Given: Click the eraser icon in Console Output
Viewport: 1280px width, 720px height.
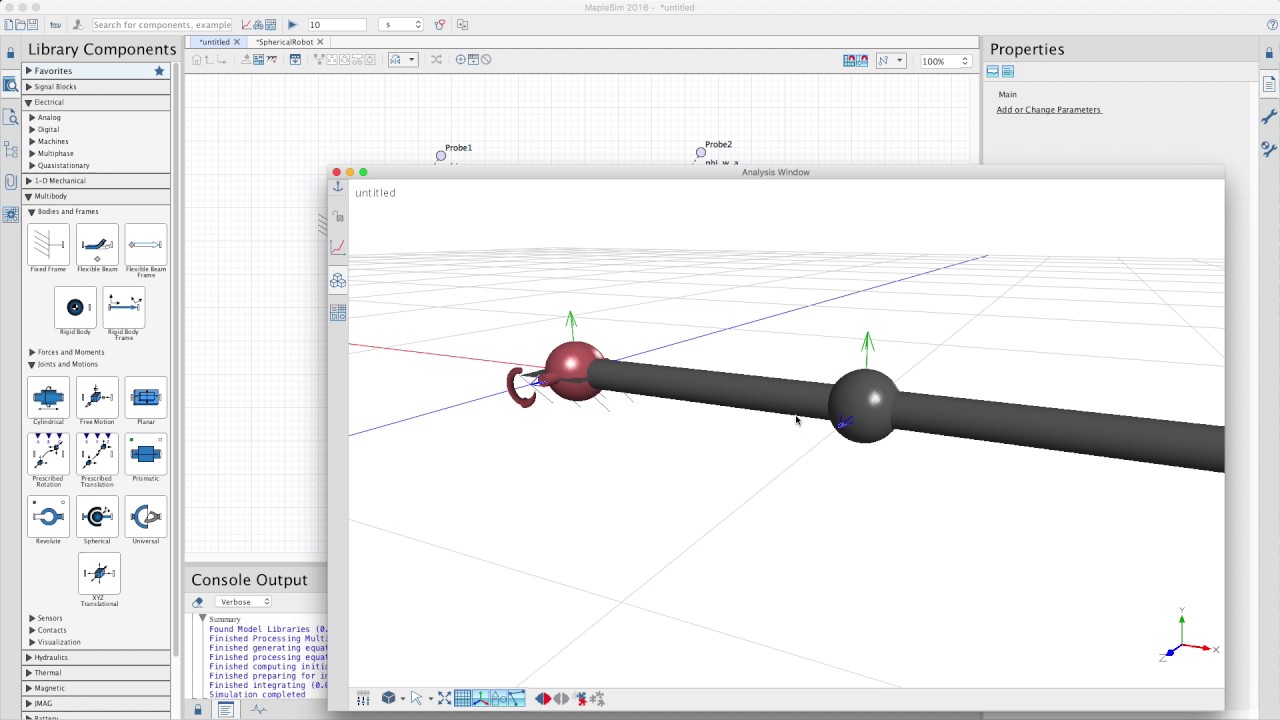Looking at the screenshot, I should point(198,602).
